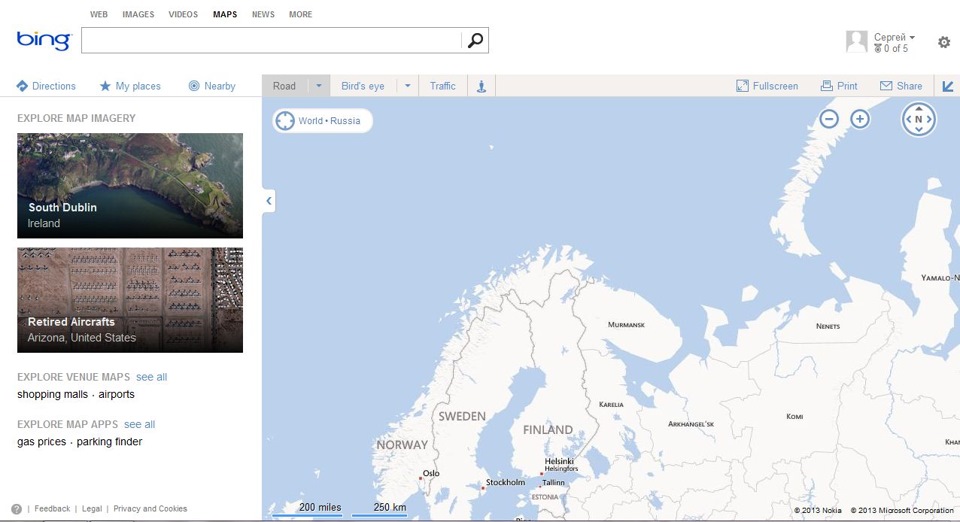Screen dimensions: 960x522
Task: Open parking finder map app
Action: pos(109,441)
